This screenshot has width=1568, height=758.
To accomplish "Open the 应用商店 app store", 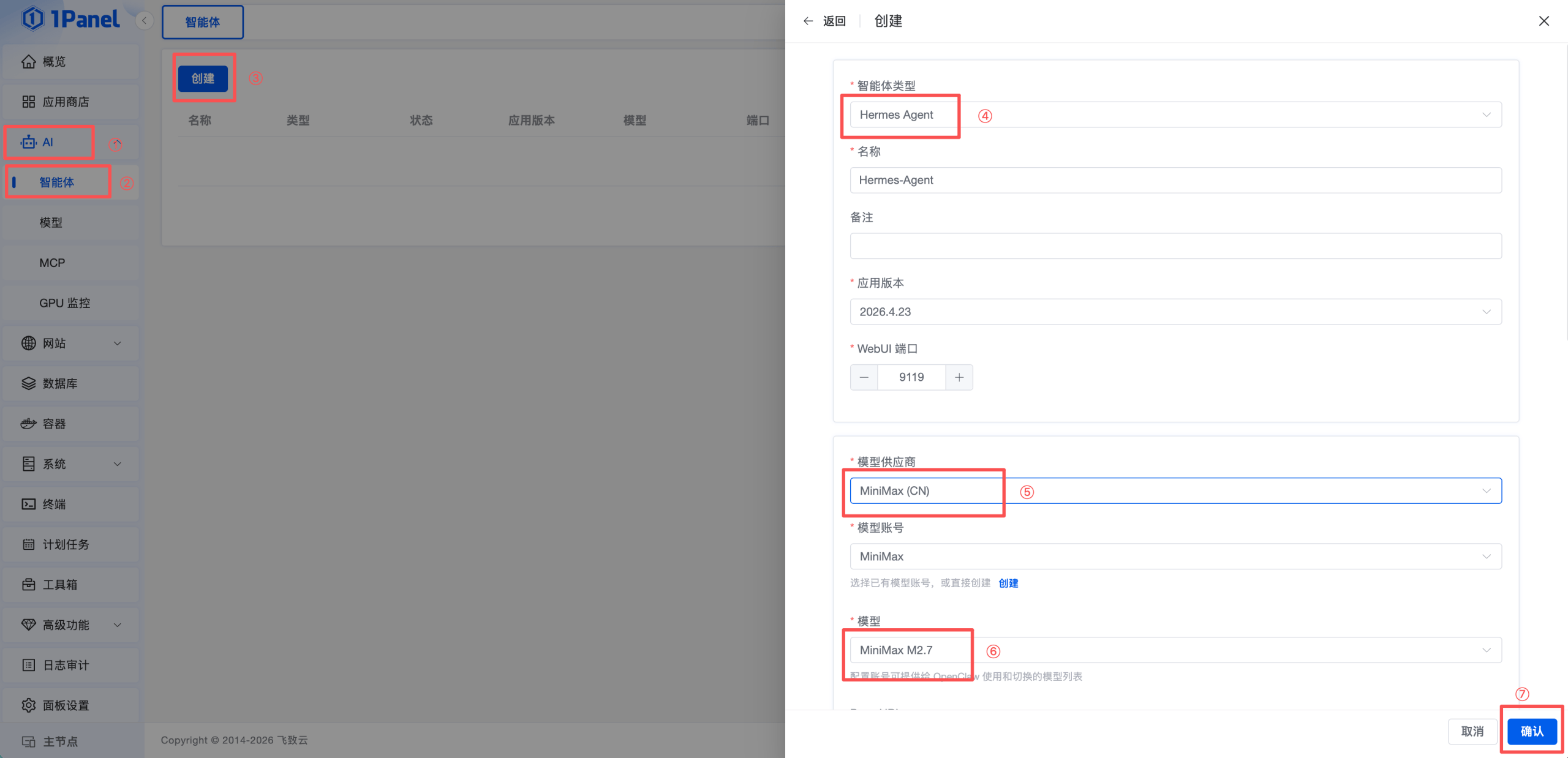I will point(69,102).
